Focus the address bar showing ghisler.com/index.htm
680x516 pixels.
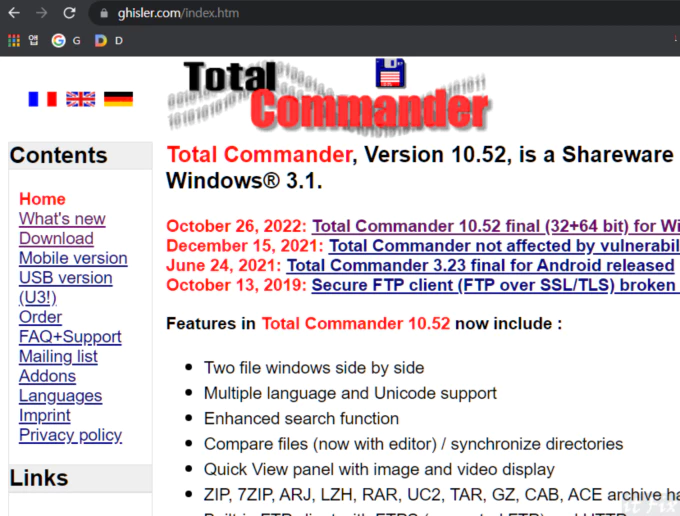384,13
